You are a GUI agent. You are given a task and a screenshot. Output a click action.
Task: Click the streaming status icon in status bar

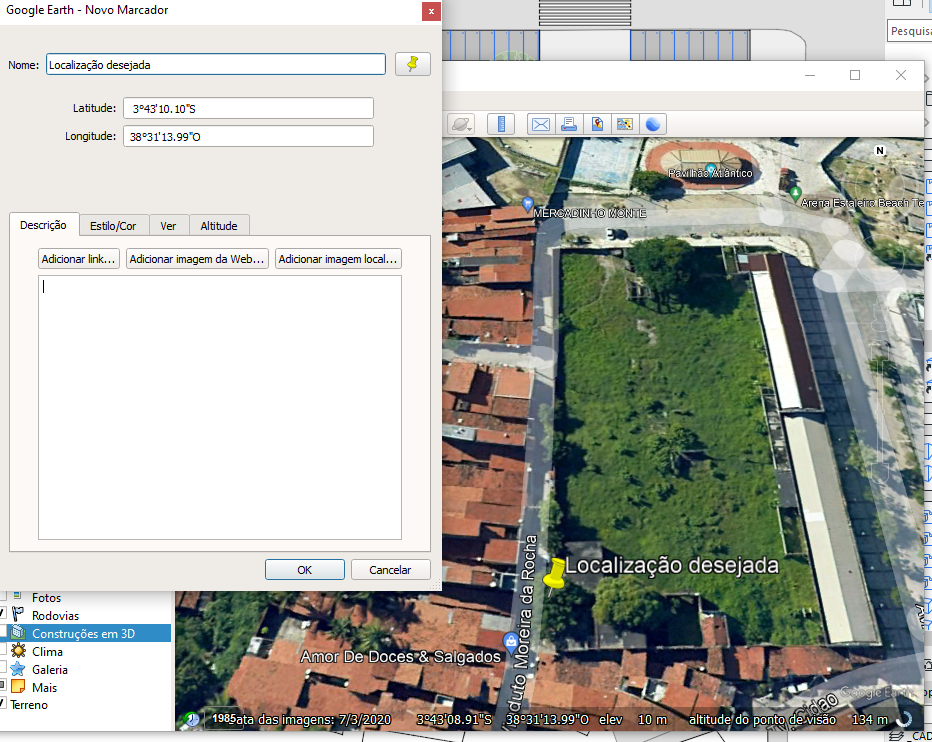[x=904, y=719]
